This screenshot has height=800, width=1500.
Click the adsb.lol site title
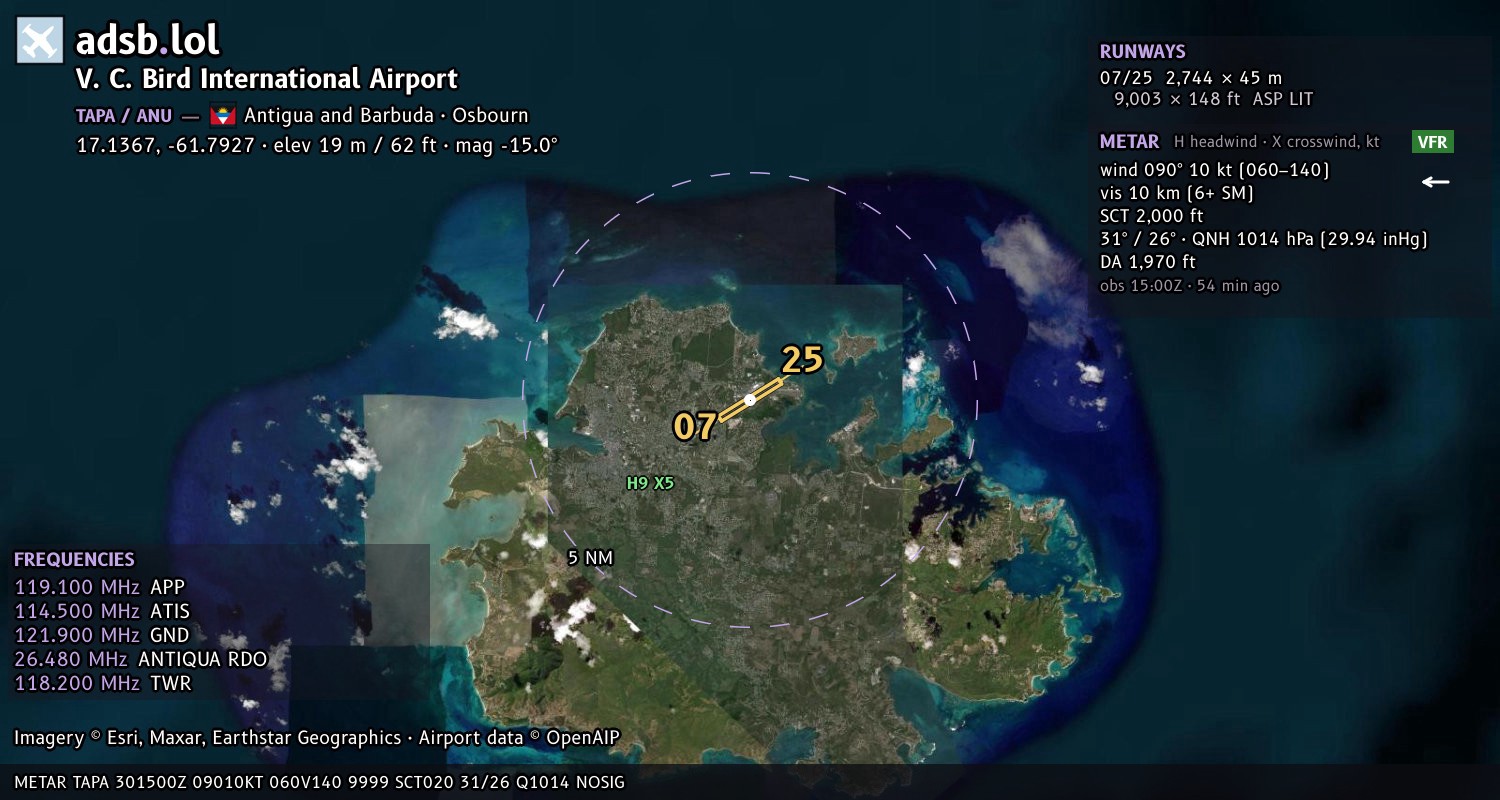(148, 40)
